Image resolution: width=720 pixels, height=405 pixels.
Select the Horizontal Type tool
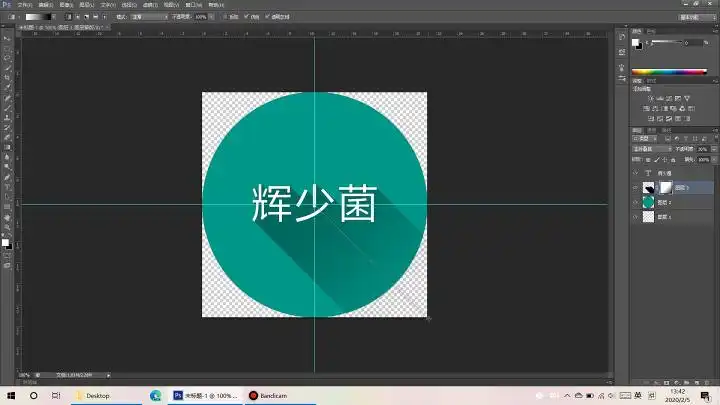coord(7,187)
